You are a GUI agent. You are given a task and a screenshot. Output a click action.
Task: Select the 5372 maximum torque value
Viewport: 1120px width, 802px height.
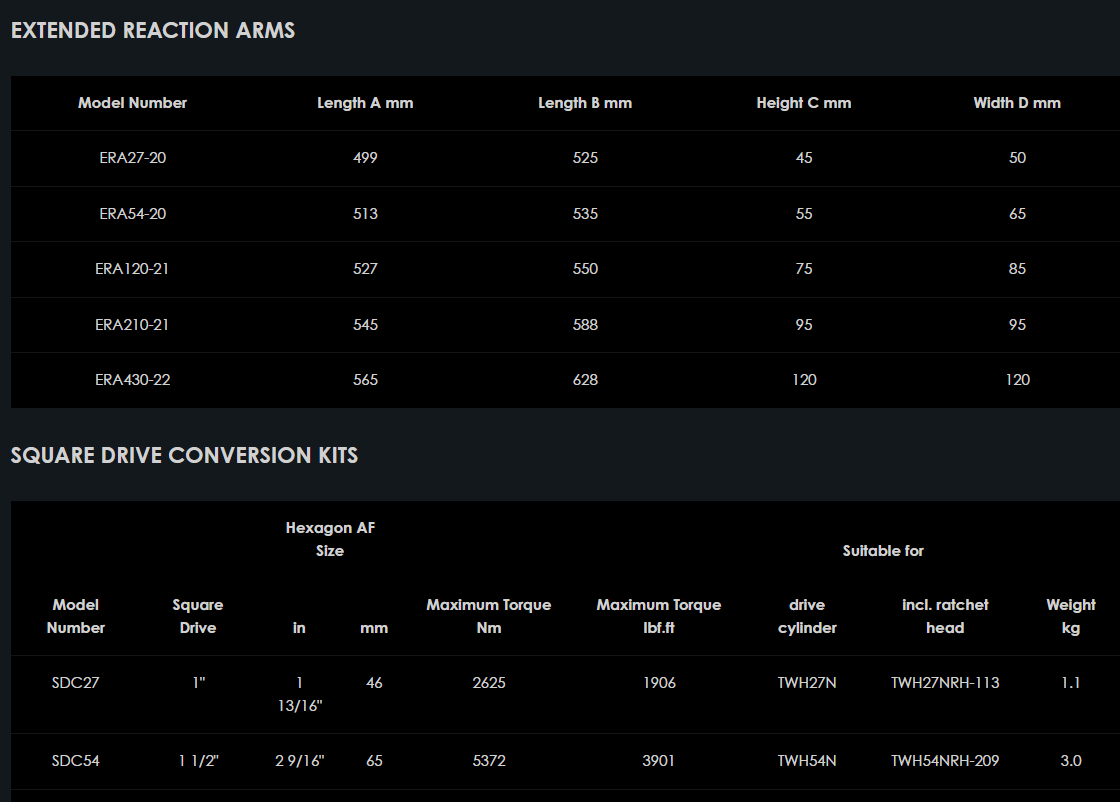pos(489,761)
